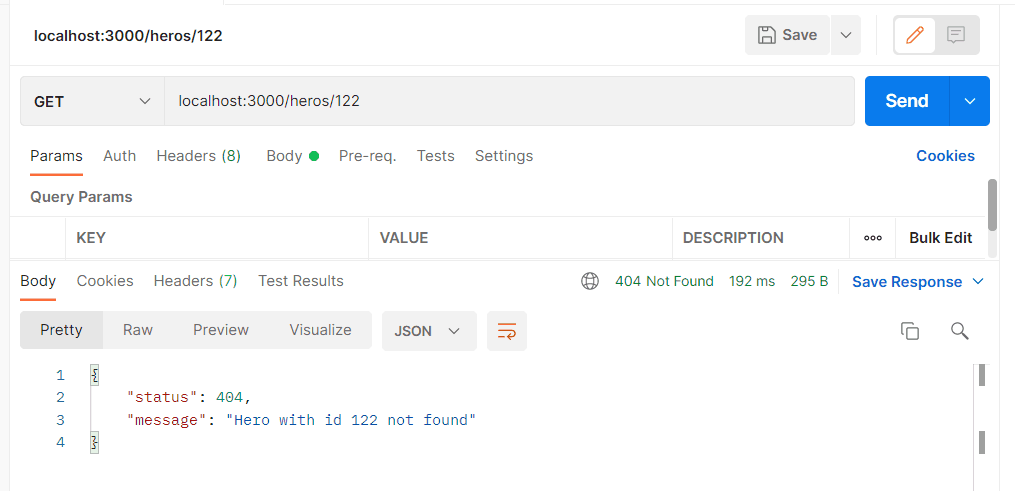Switch to Preview response view
The height and width of the screenshot is (491, 1015).
[221, 330]
